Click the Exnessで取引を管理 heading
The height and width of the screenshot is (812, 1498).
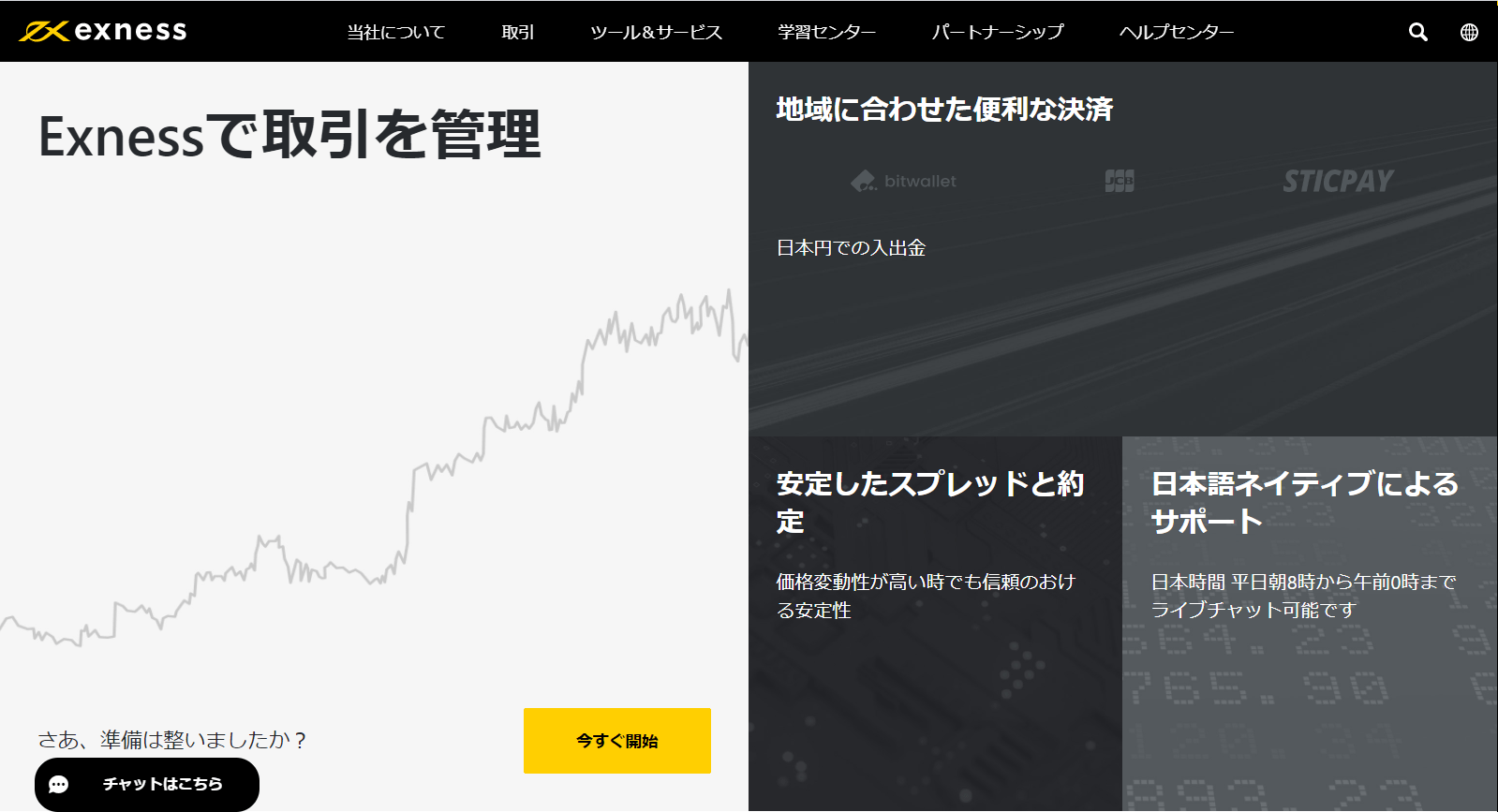[289, 136]
